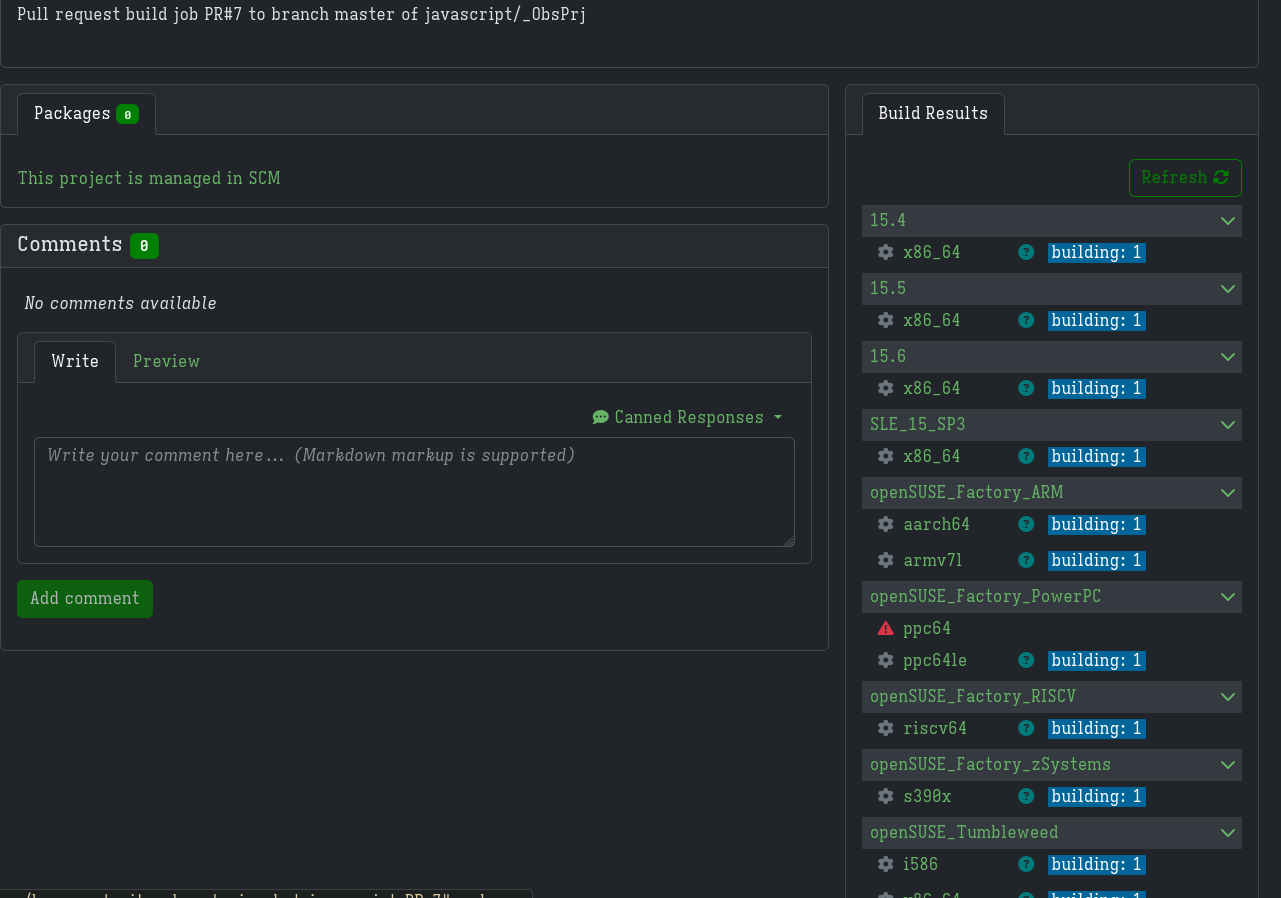Click help icon in 15.5 x86_64 row

pos(1026,320)
